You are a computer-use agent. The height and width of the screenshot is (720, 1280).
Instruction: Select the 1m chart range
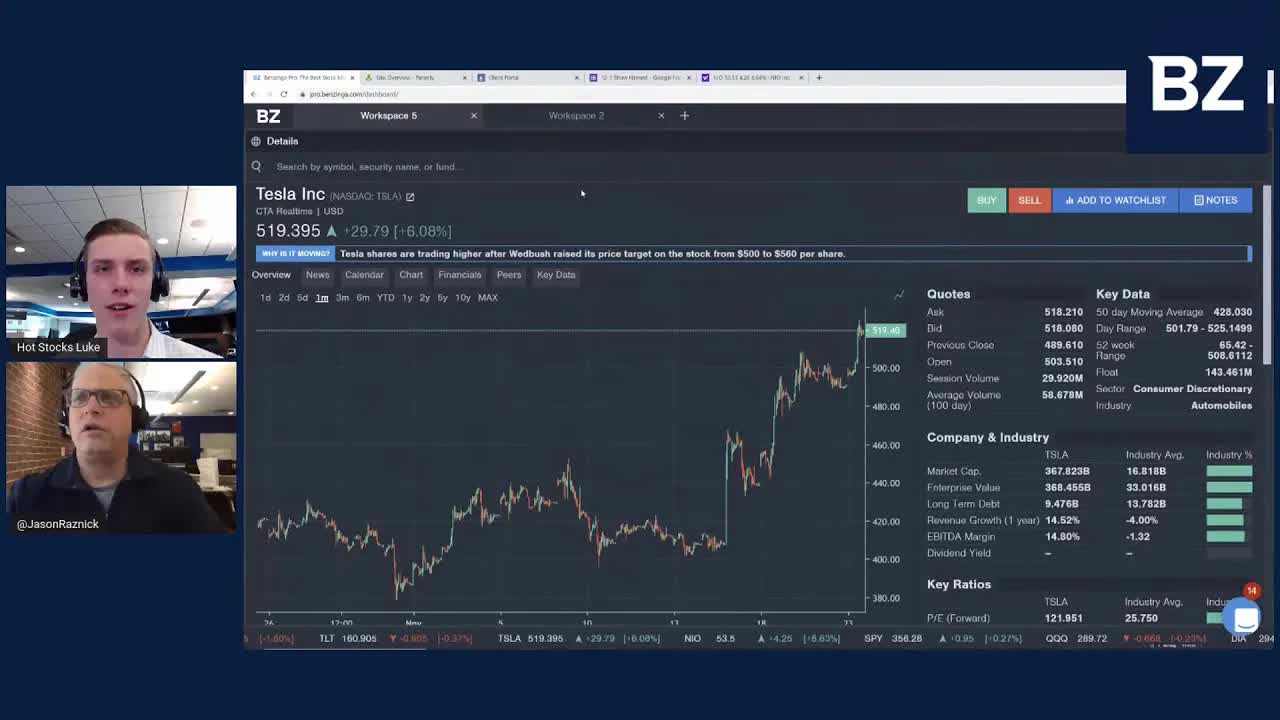pos(322,298)
